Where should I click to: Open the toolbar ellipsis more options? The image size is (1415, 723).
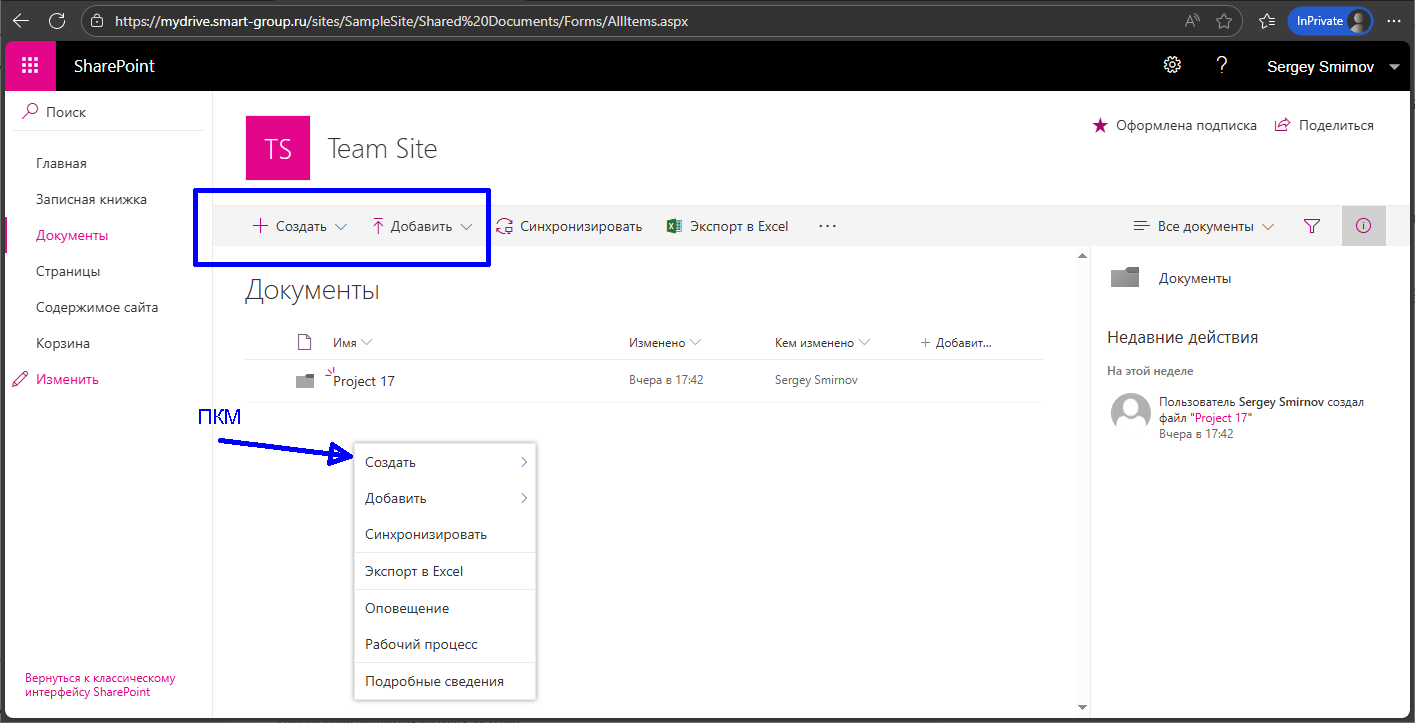827,227
